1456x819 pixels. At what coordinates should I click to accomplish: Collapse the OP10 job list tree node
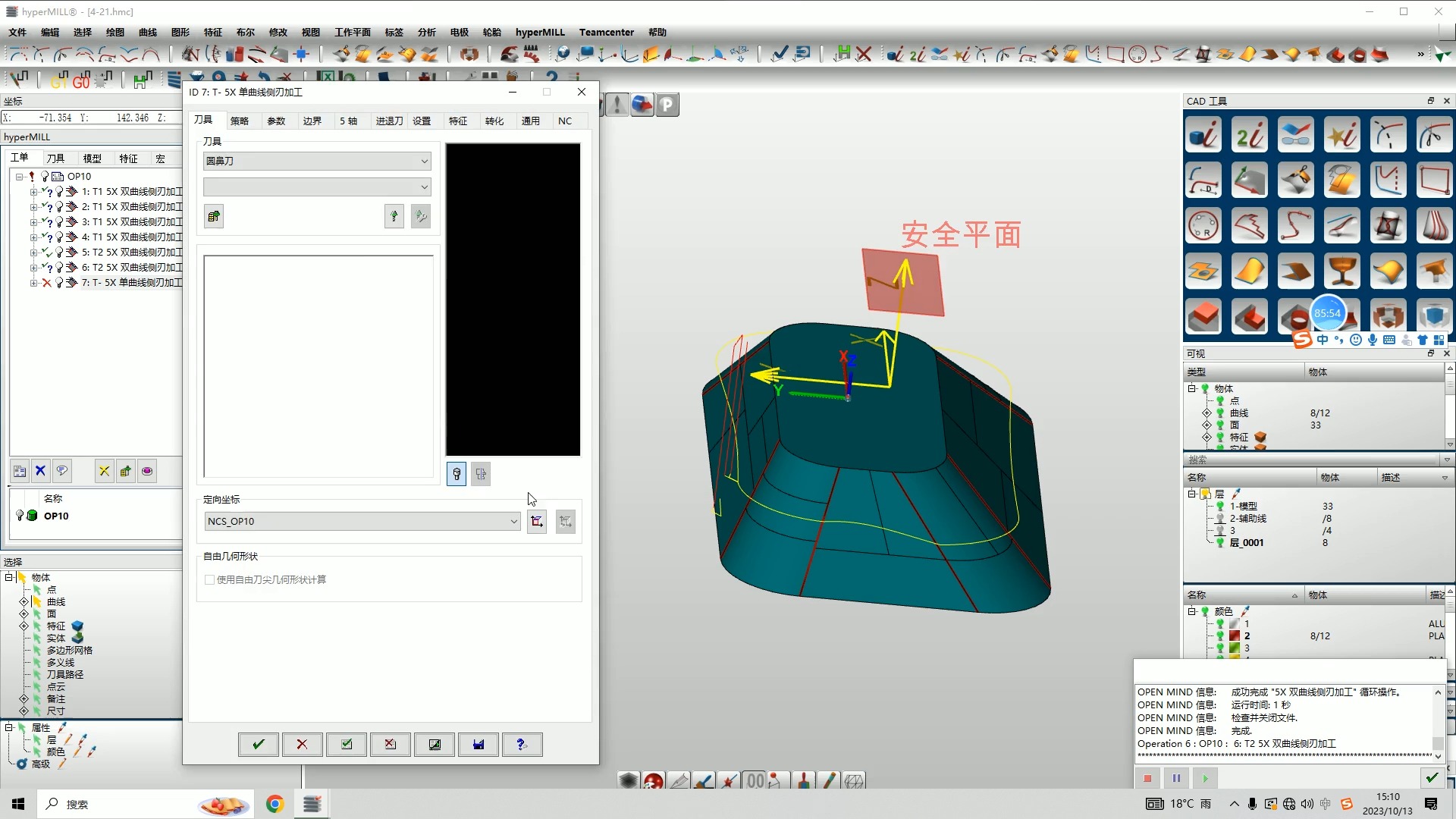20,176
